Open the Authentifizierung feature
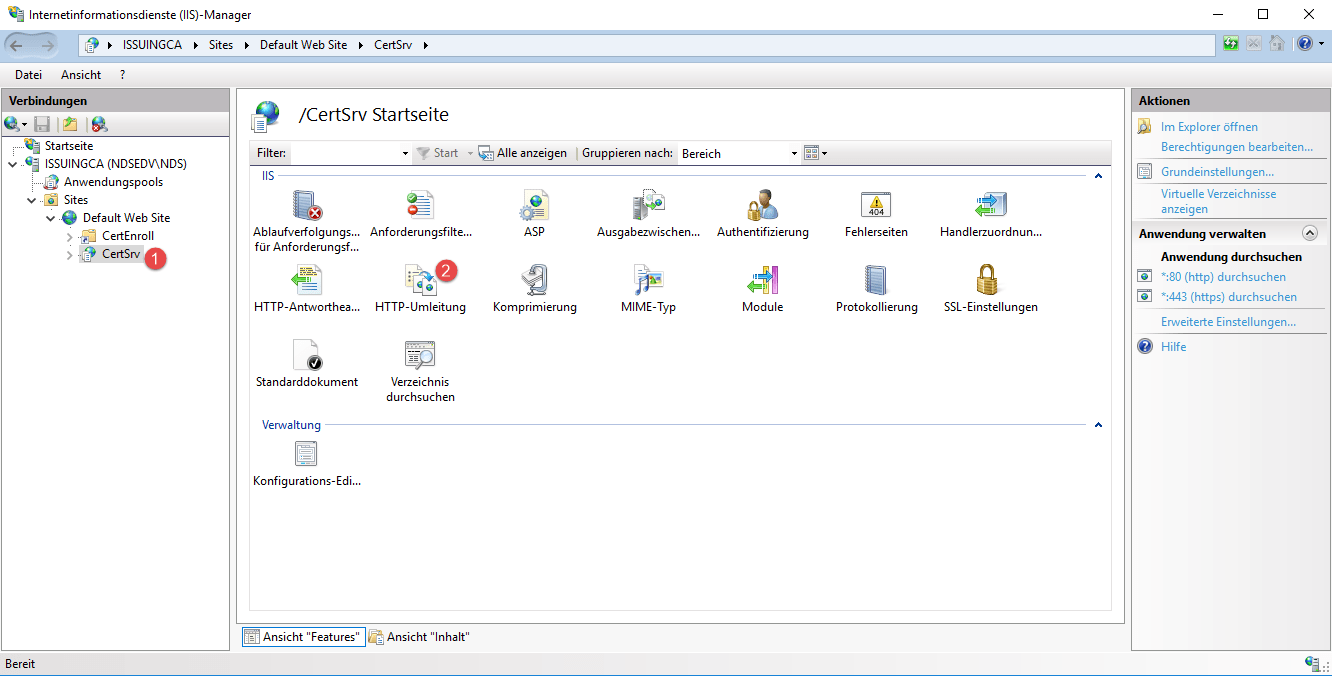The image size is (1332, 676). tap(762, 206)
